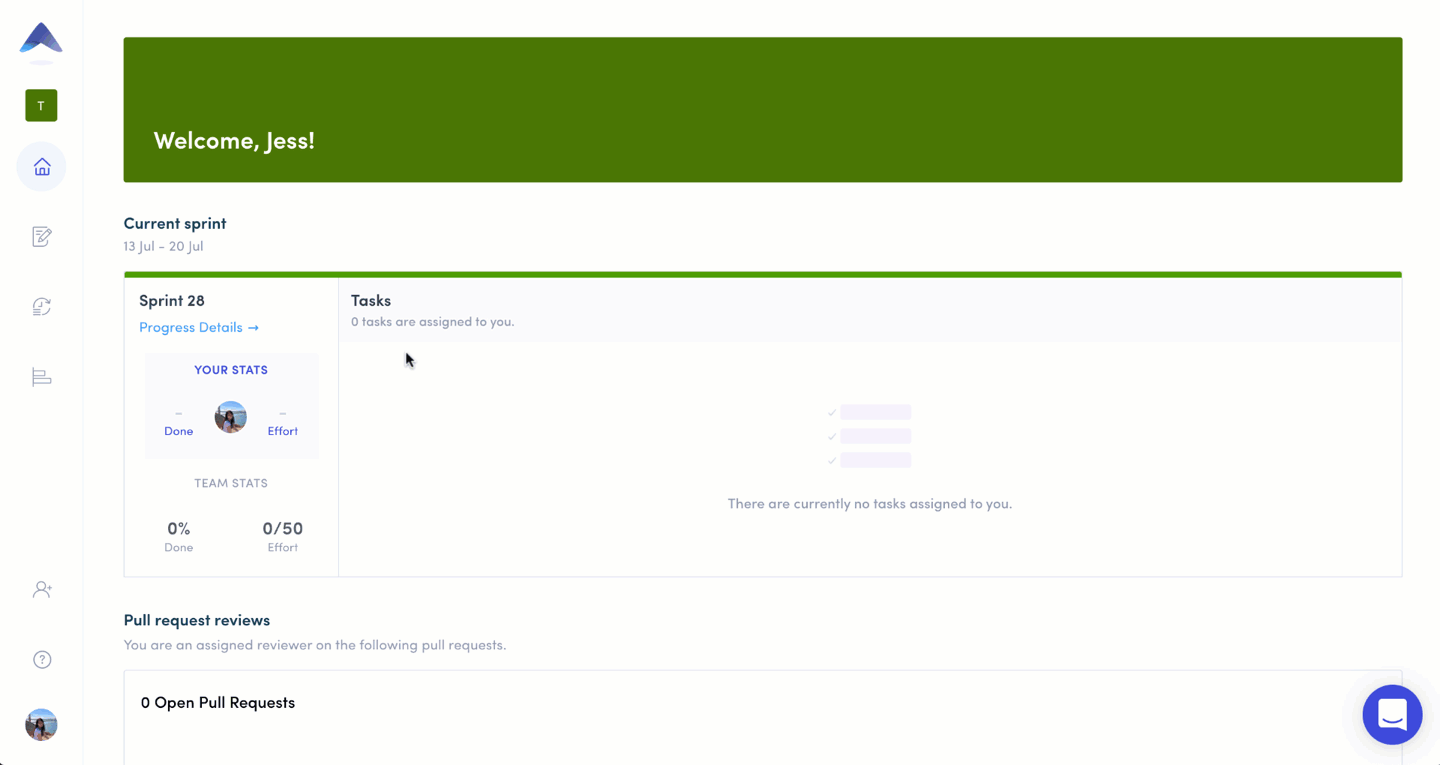Click the avatar in Your Stats
1440x765 pixels.
pyautogui.click(x=231, y=417)
